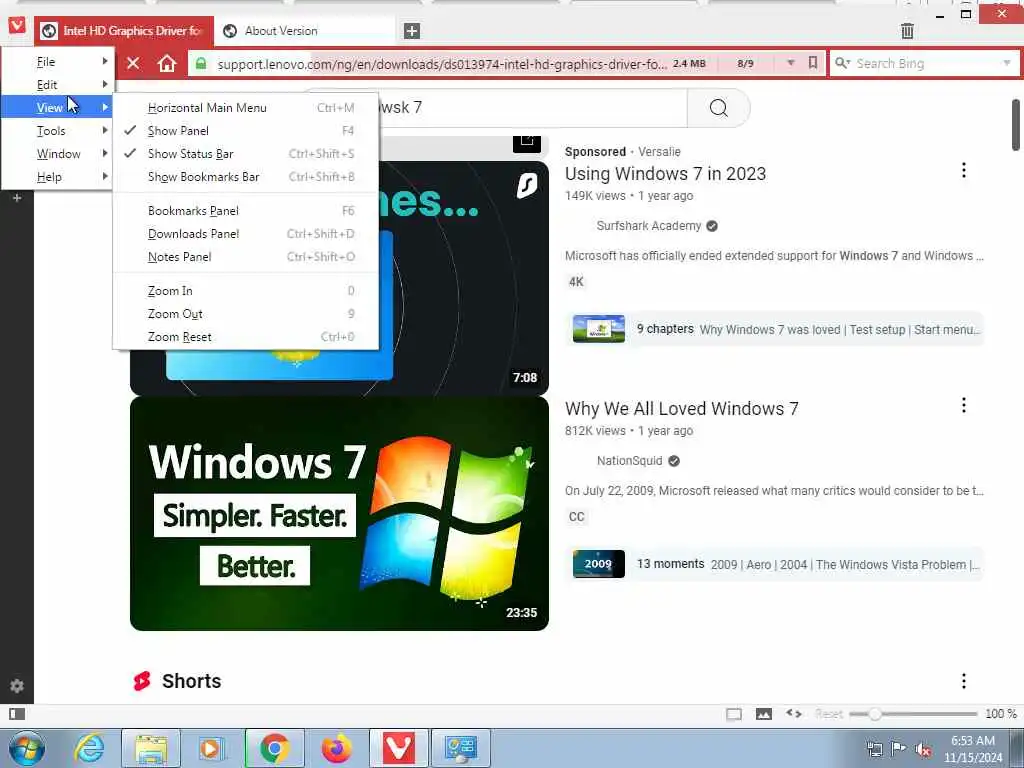Click the muted volume tray icon
Image resolution: width=1024 pixels, height=768 pixels.
tap(923, 749)
